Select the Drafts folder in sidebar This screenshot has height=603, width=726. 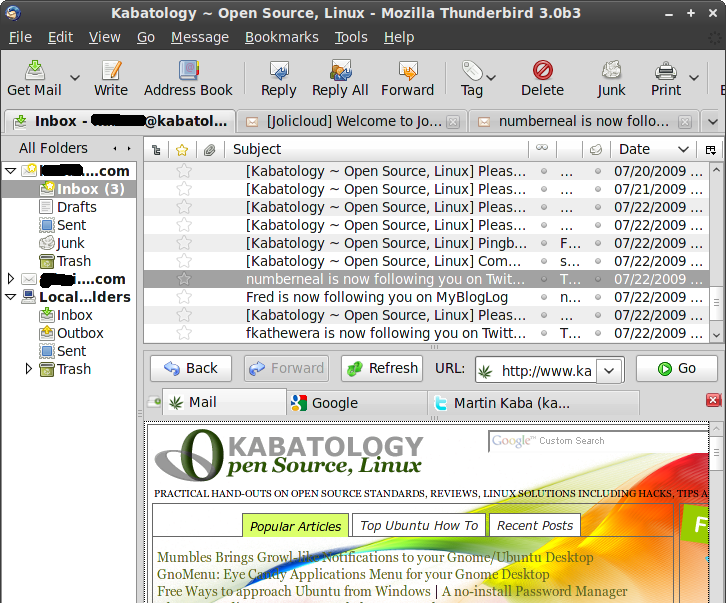coord(76,207)
